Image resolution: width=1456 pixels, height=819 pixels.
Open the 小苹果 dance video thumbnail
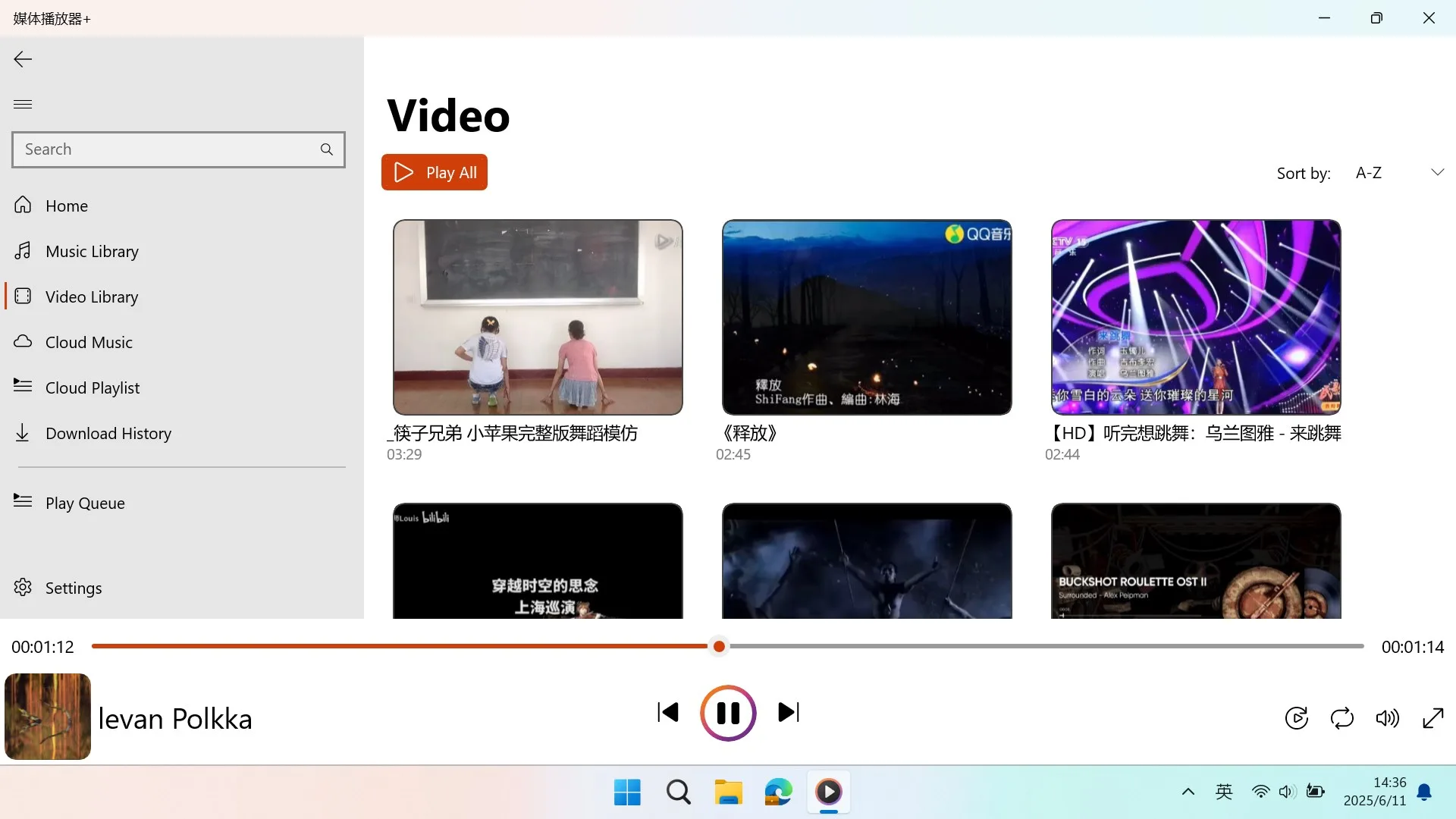coord(538,317)
